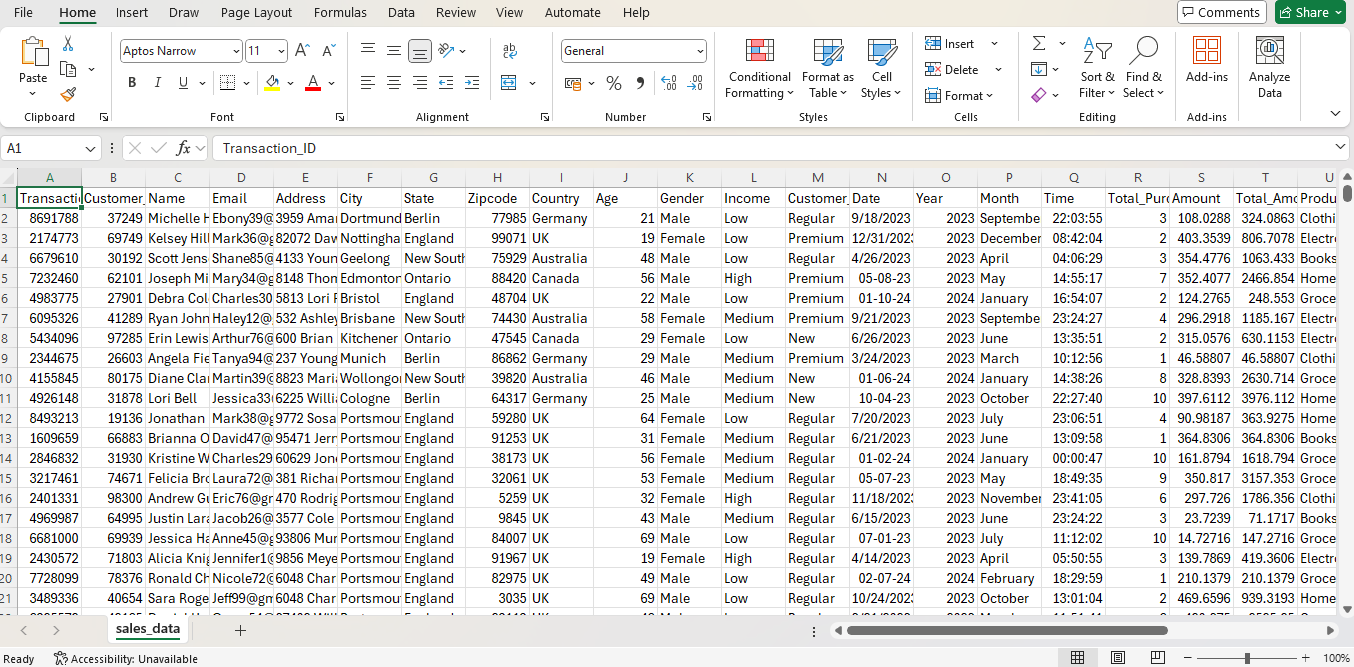Click the Comments button
The height and width of the screenshot is (667, 1354).
(1221, 12)
